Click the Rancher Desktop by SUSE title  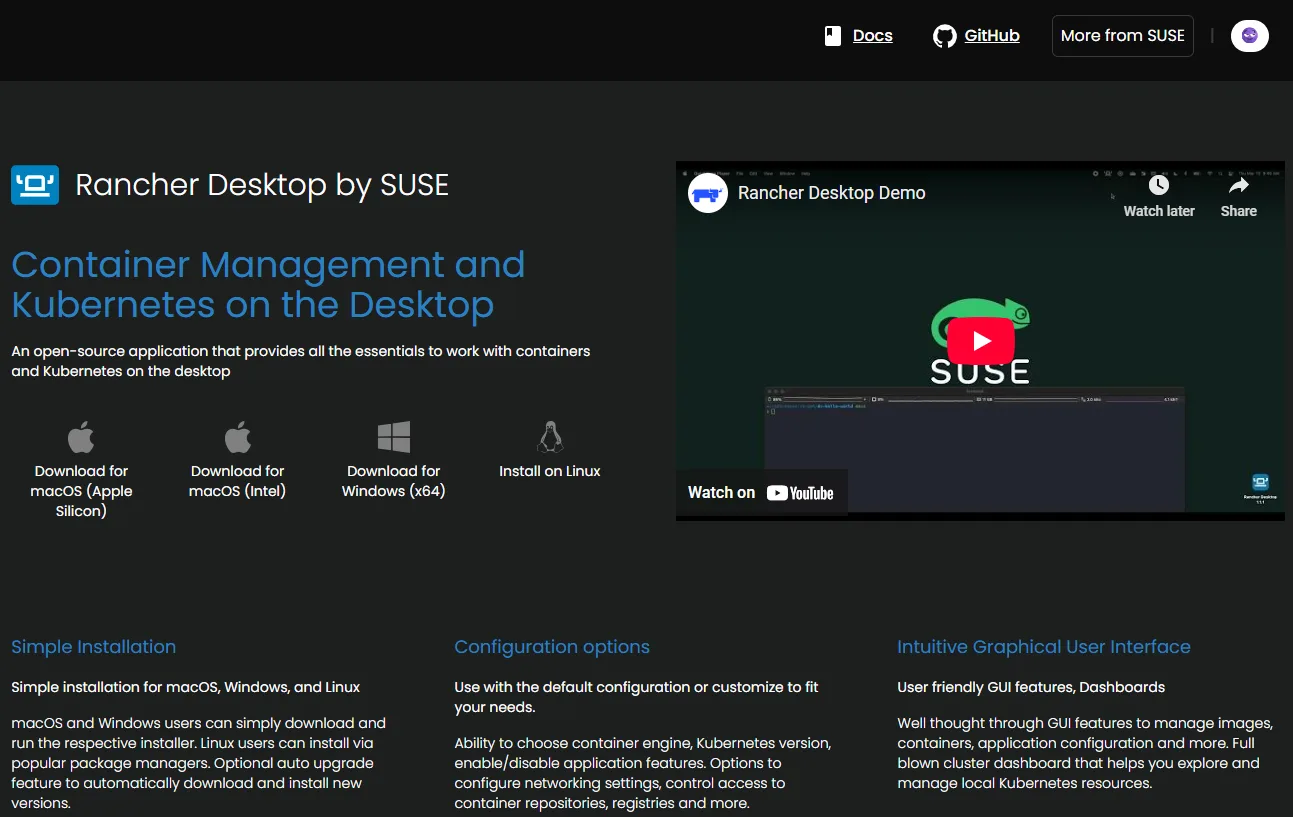pos(262,185)
